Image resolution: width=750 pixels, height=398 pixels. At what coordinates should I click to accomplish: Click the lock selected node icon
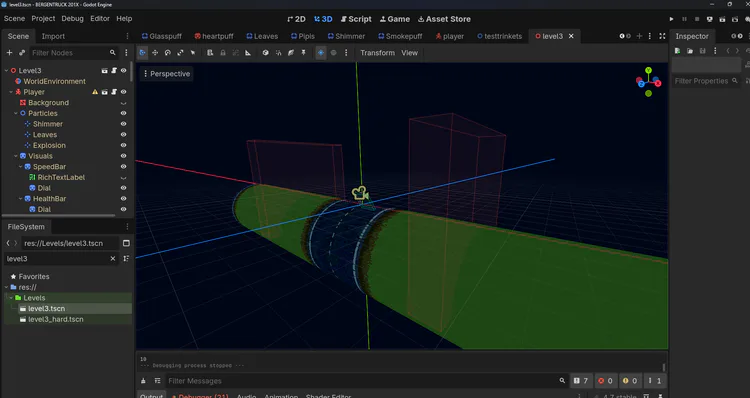223,53
